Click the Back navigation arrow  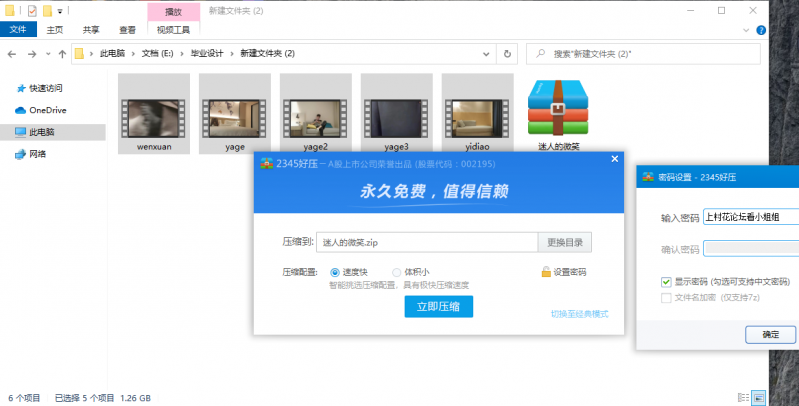tap(13, 53)
